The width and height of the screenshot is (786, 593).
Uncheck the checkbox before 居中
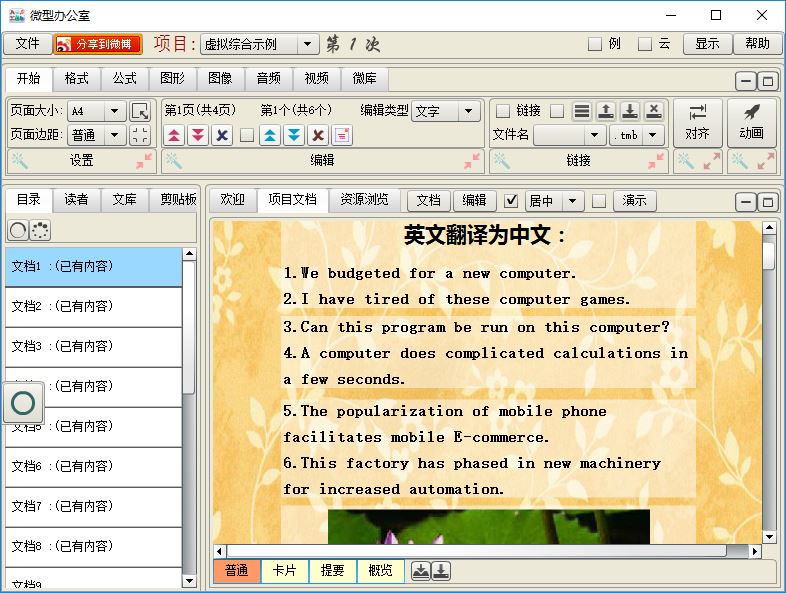click(x=511, y=201)
